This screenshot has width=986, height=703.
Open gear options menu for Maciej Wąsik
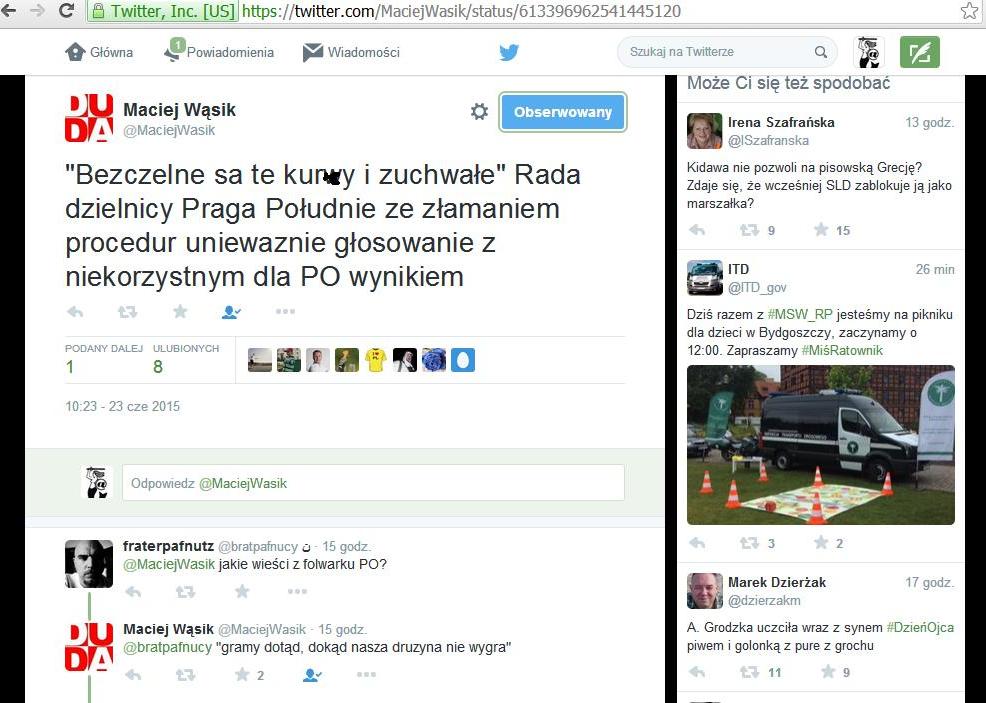(x=479, y=111)
